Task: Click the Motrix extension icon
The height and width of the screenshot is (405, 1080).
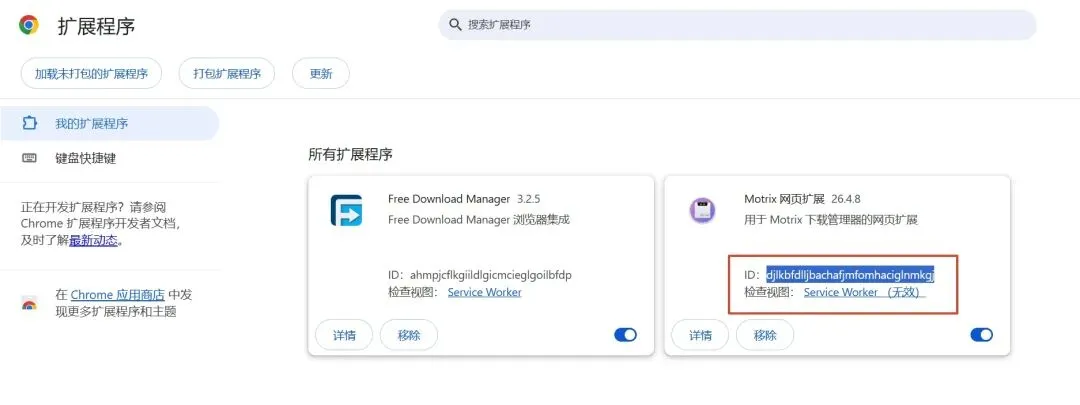Action: pos(702,209)
